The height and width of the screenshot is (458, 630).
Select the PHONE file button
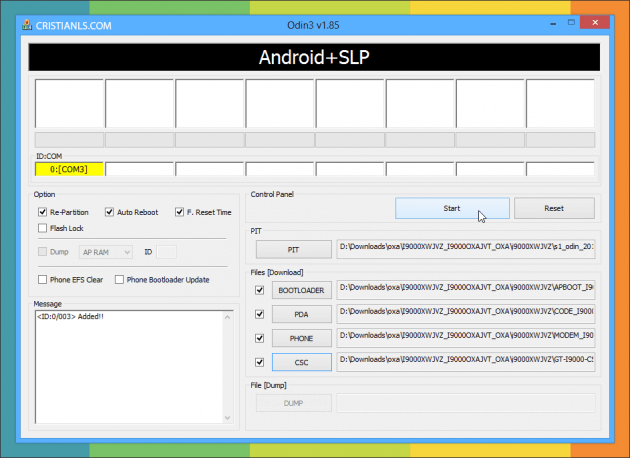pyautogui.click(x=301, y=338)
